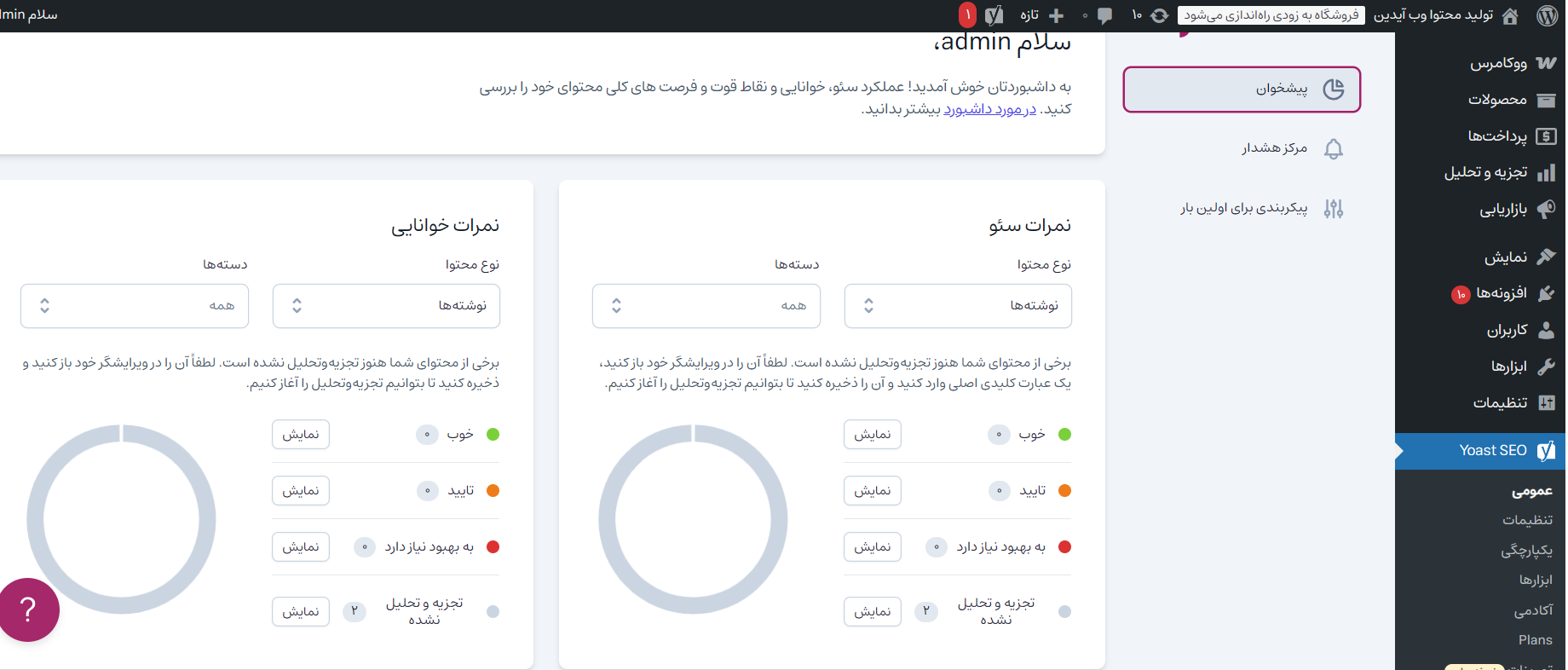This screenshot has width=1568, height=670.
Task: Open the Yoast General (عمومی) submenu item
Action: (x=1532, y=491)
